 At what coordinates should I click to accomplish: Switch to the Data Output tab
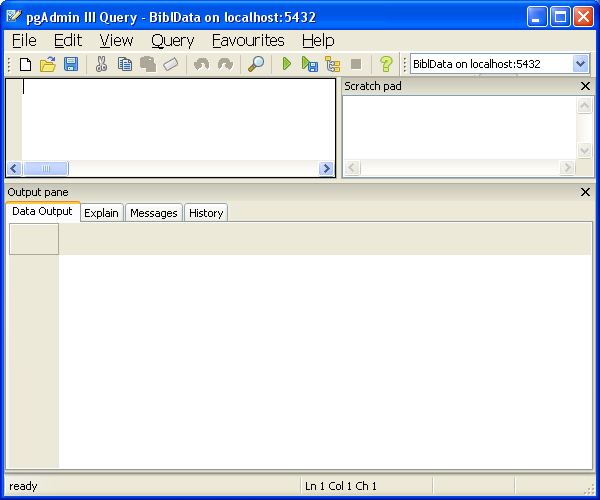coord(42,211)
